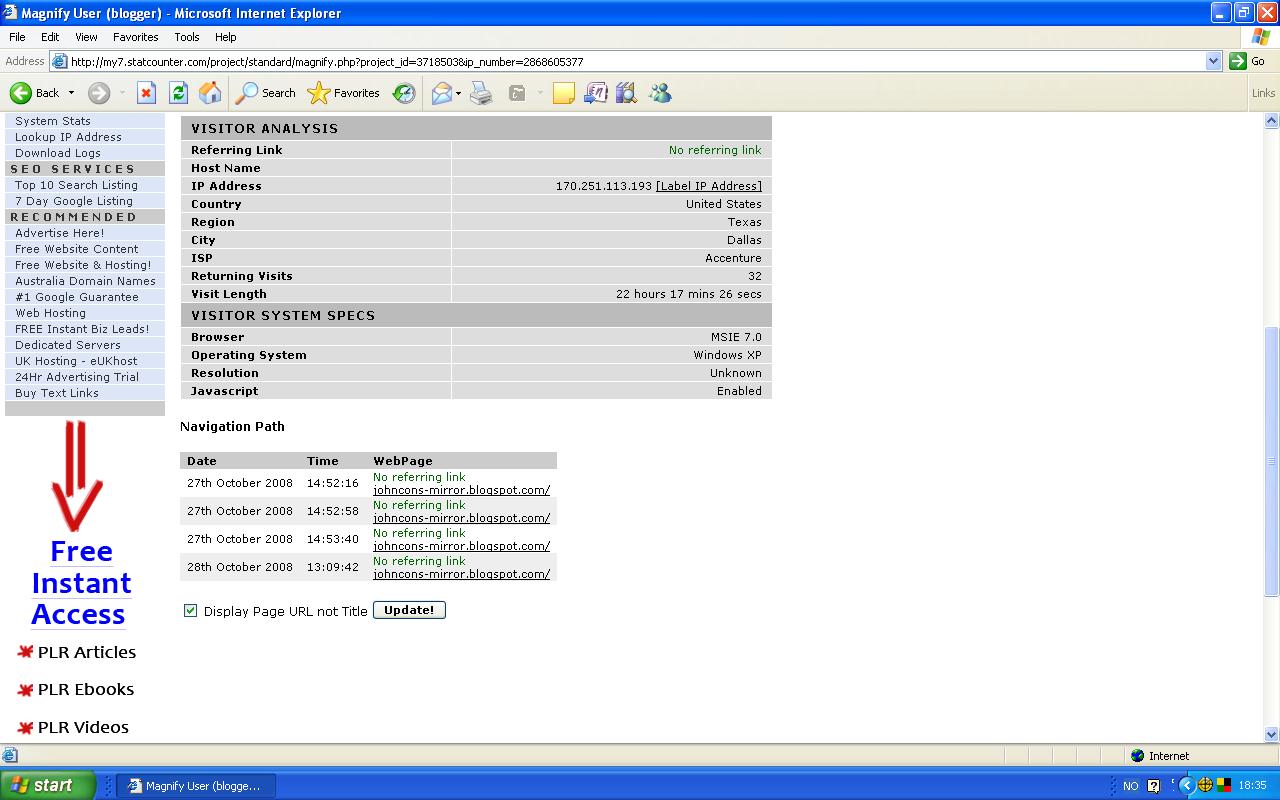Viewport: 1280px width, 800px height.
Task: Print the page with the printer icon
Action: click(x=482, y=93)
